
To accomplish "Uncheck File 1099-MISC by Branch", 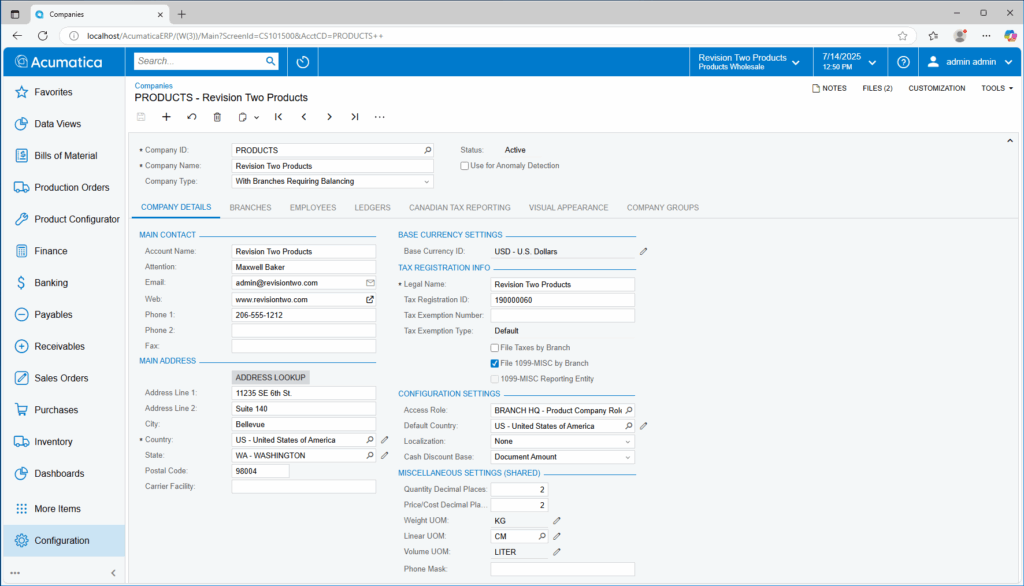I will (494, 363).
